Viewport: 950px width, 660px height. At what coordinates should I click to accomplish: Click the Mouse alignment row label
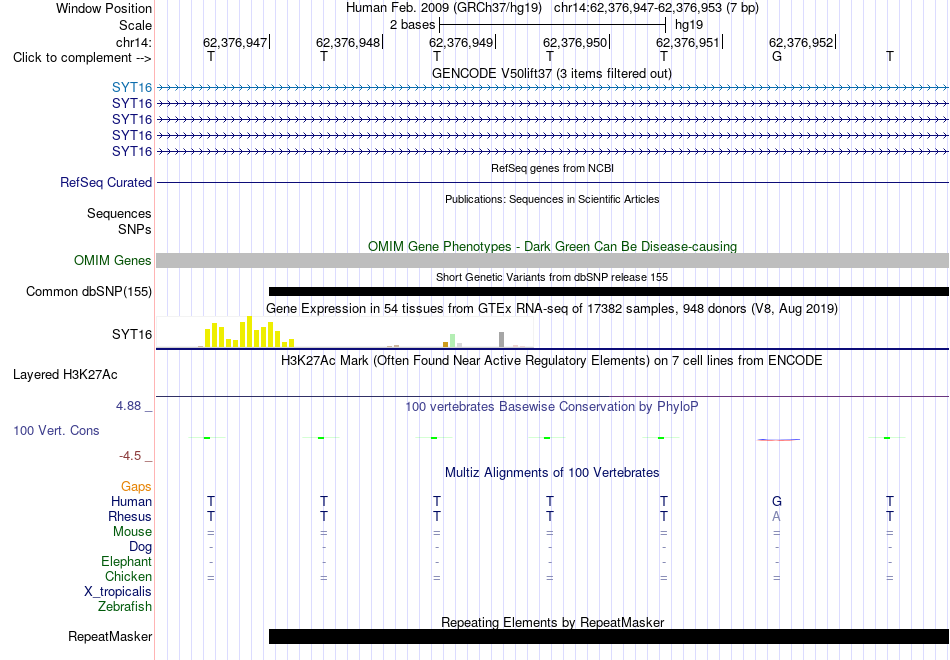coord(132,532)
